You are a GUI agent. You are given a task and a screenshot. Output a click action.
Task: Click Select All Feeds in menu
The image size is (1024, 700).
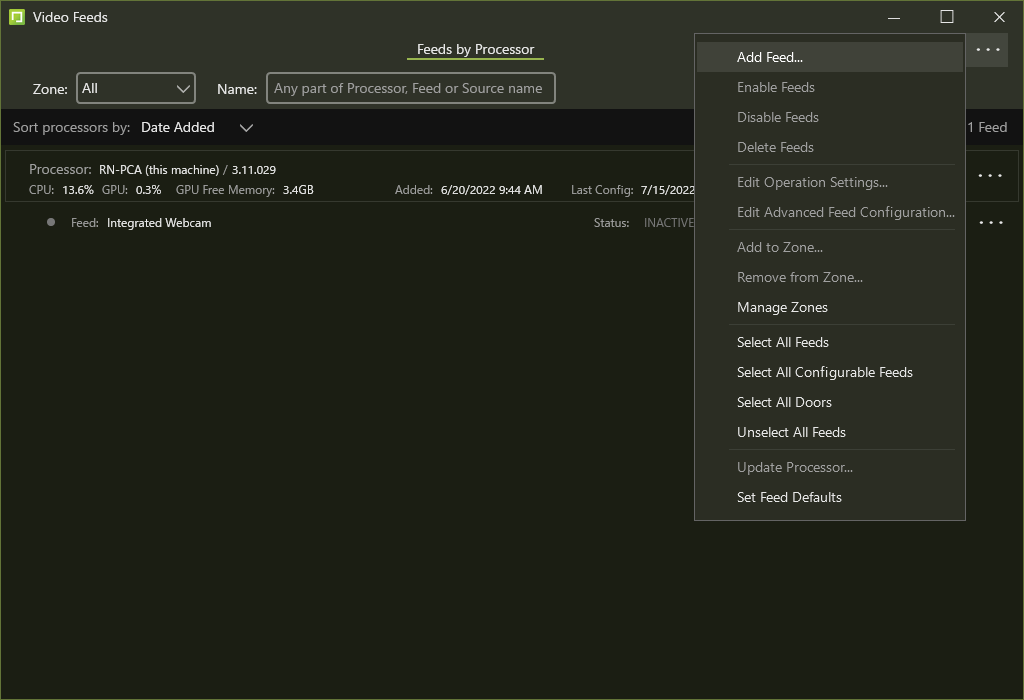pyautogui.click(x=783, y=342)
